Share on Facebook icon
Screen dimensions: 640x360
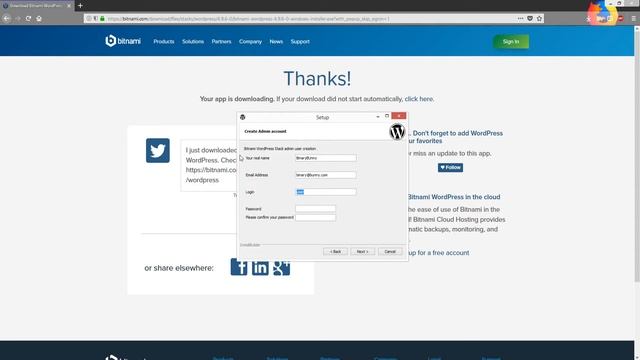coord(239,268)
